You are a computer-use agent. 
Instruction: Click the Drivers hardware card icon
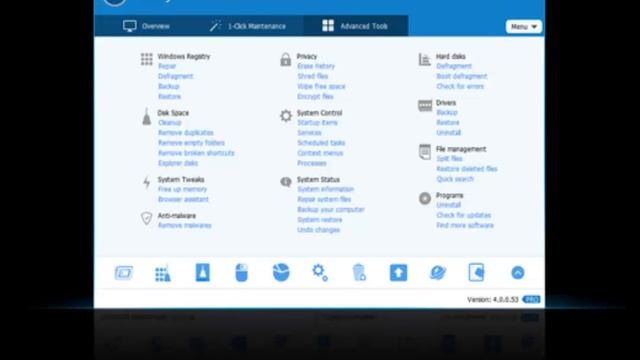point(425,106)
